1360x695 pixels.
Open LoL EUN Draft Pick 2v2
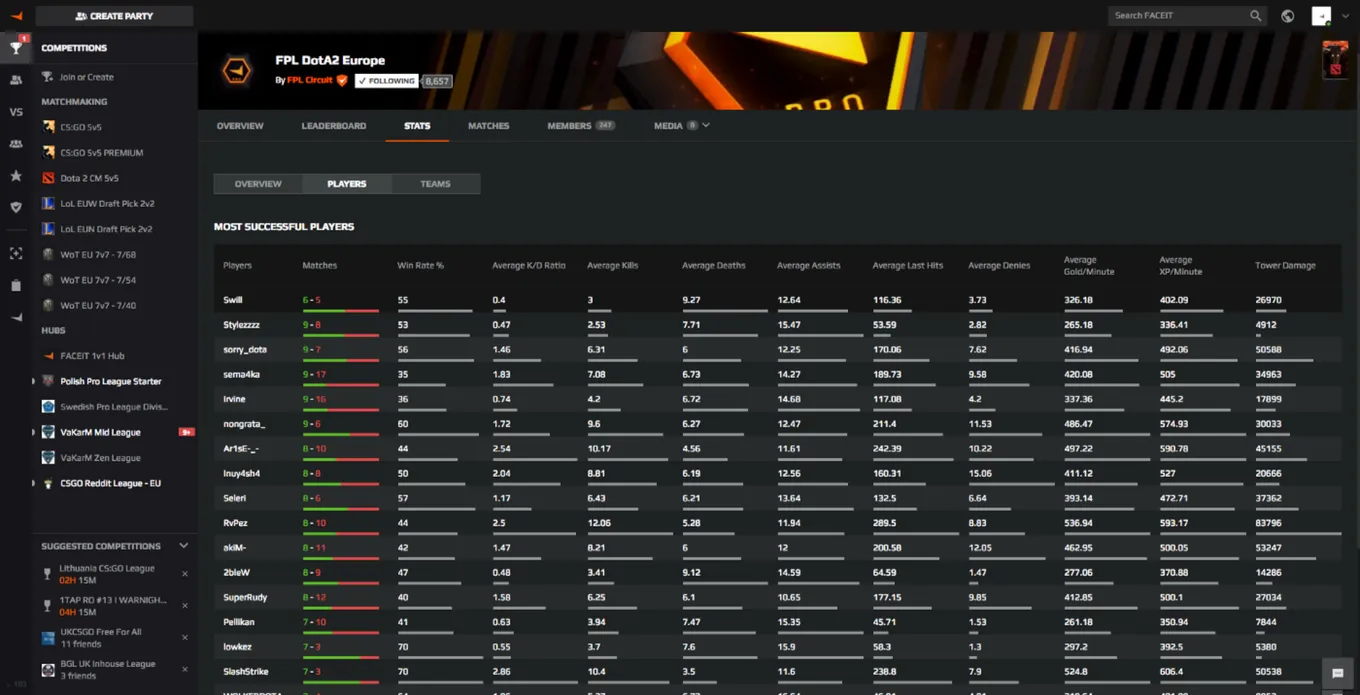coord(106,229)
